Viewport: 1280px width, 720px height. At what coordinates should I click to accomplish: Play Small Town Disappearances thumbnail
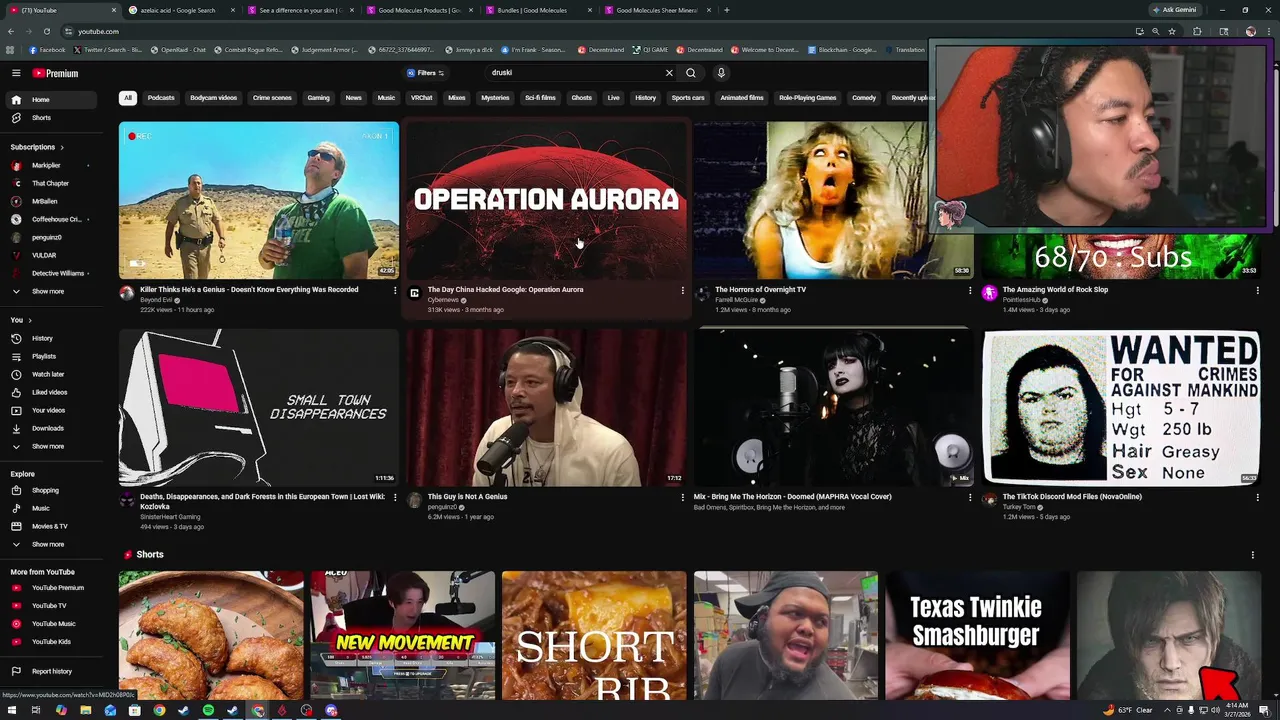coord(259,407)
